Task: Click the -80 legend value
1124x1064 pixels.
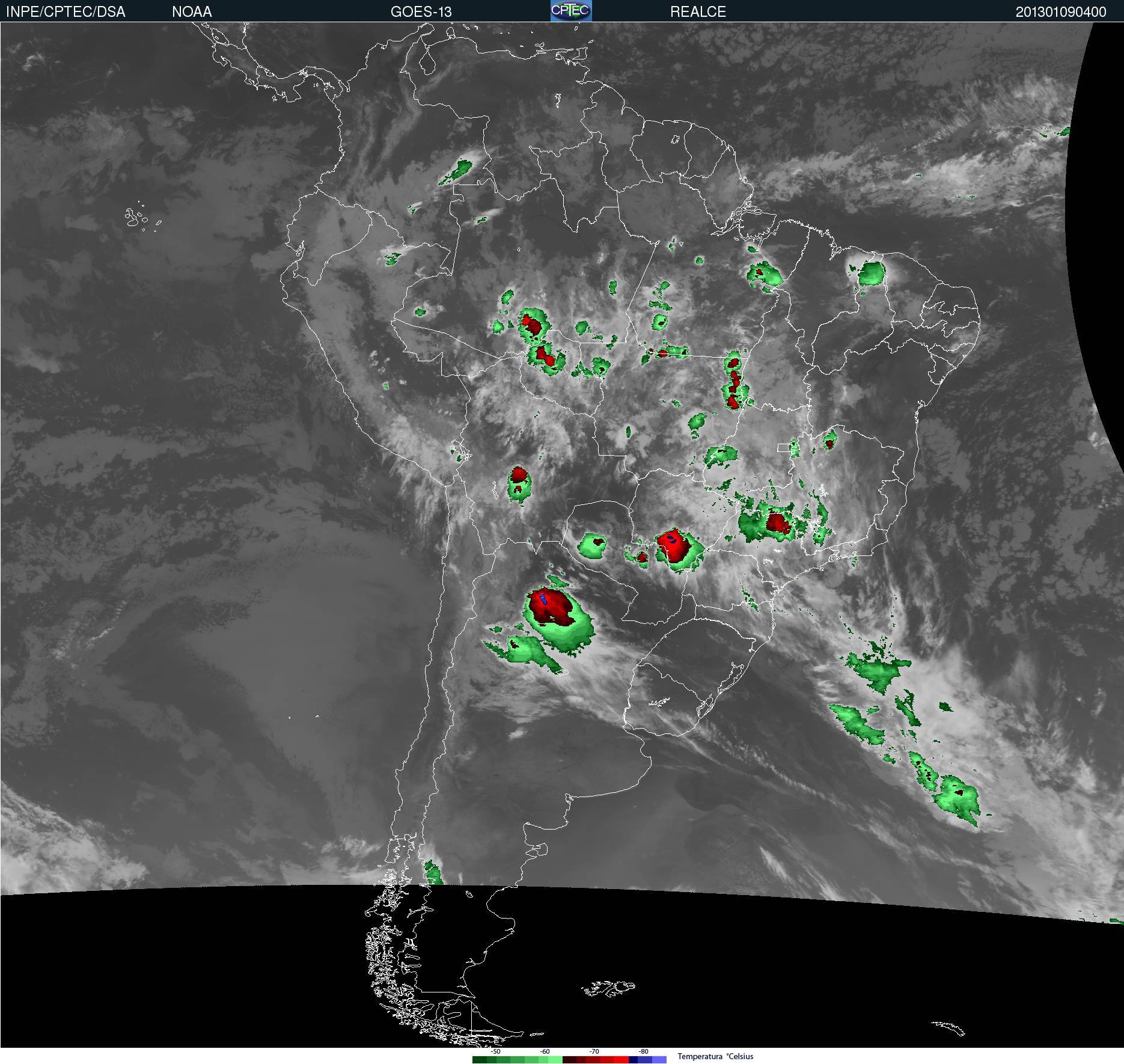Action: pyautogui.click(x=643, y=1051)
